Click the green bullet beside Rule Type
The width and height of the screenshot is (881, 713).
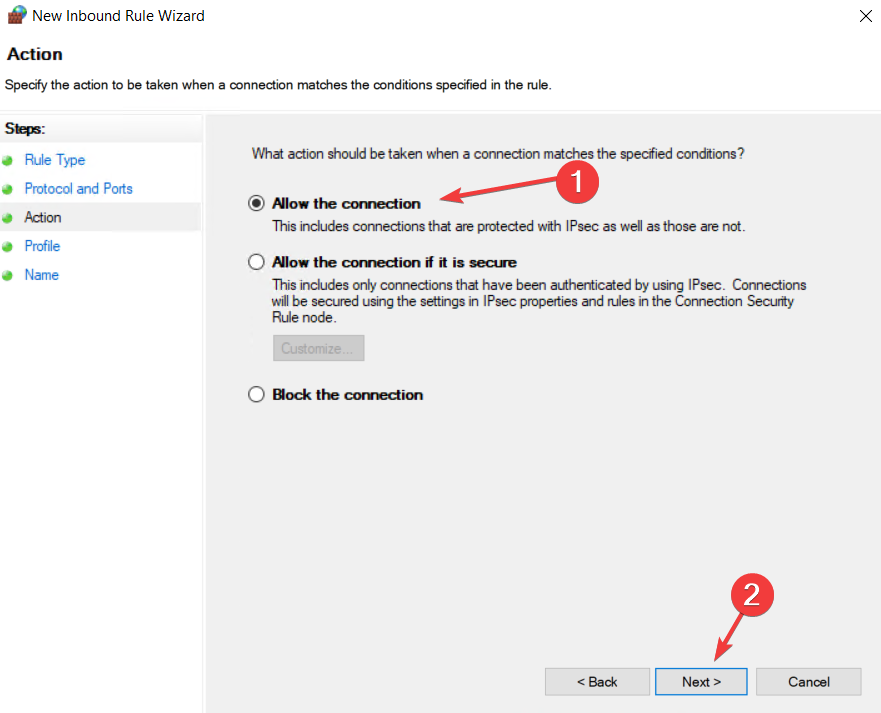point(9,161)
